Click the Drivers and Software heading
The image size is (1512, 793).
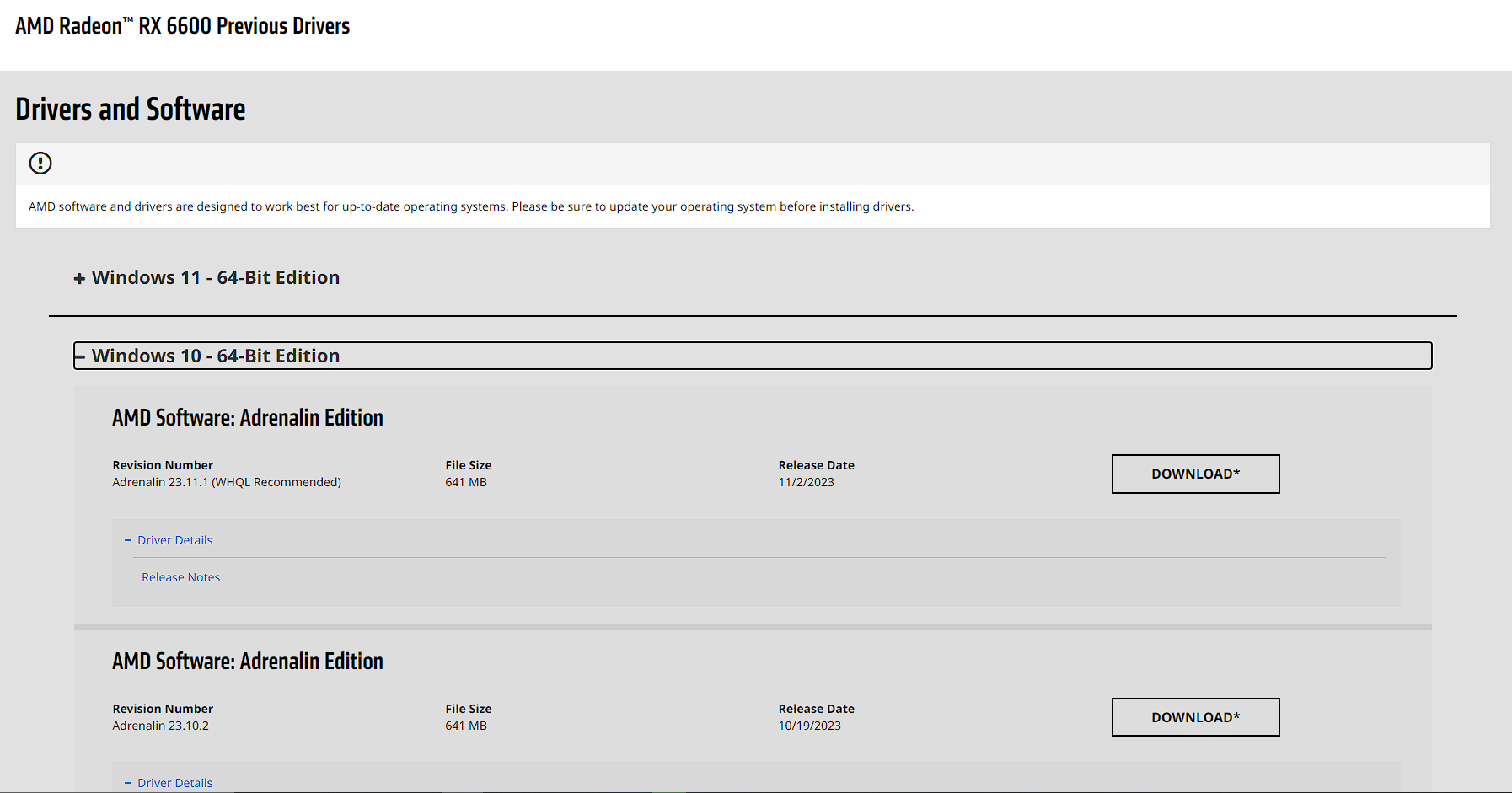[x=131, y=110]
